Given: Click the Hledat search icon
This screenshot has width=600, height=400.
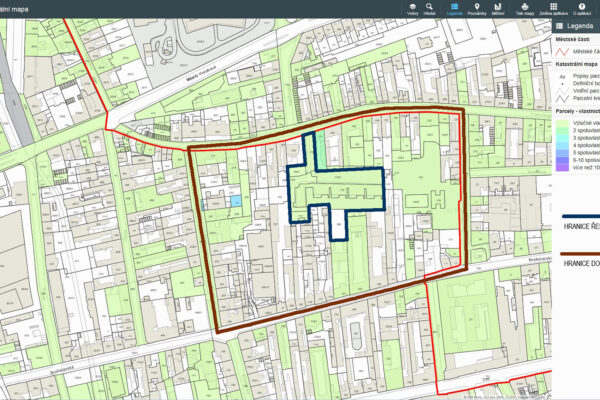Looking at the screenshot, I should point(429,9).
